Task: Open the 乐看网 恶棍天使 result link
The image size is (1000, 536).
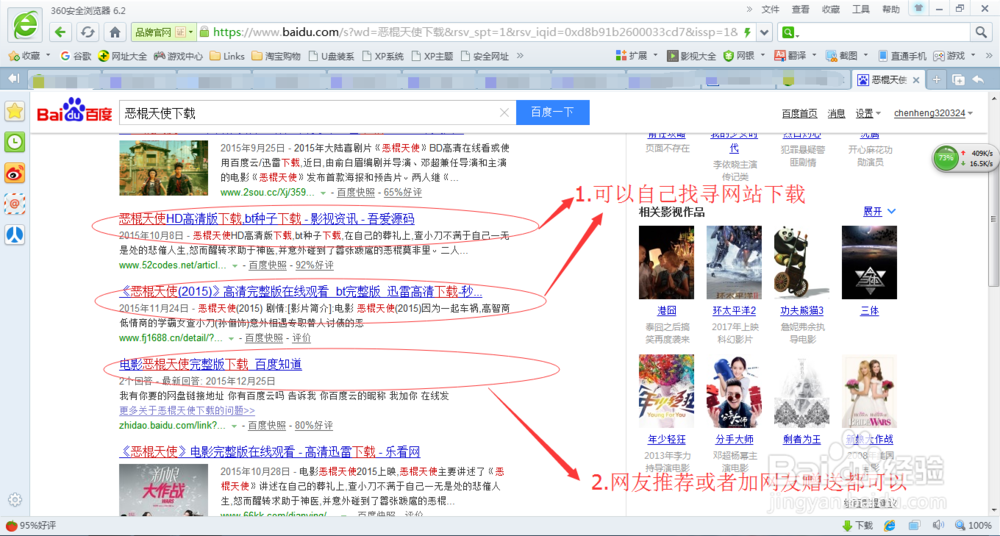Action: [270, 452]
